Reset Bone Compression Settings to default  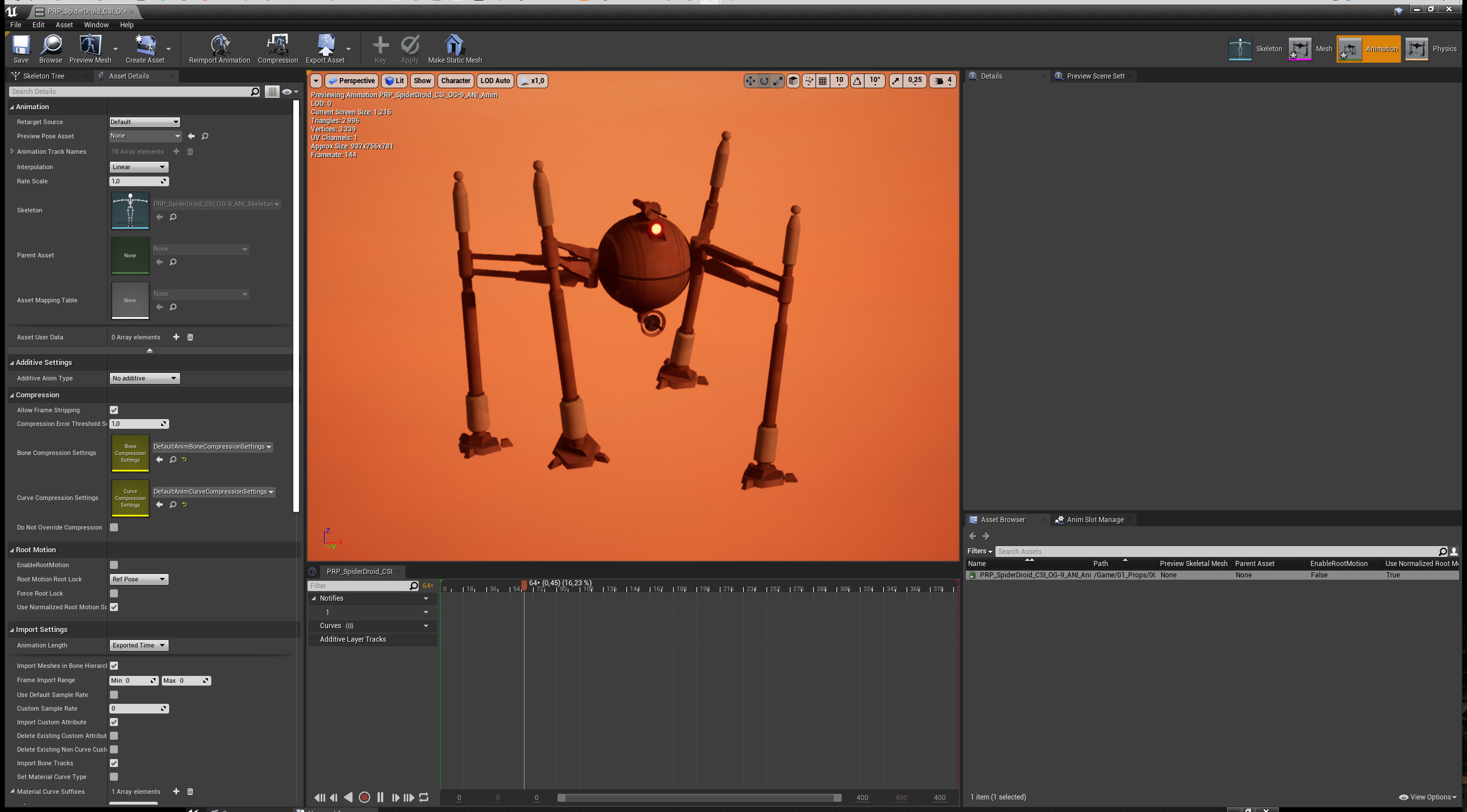click(184, 460)
